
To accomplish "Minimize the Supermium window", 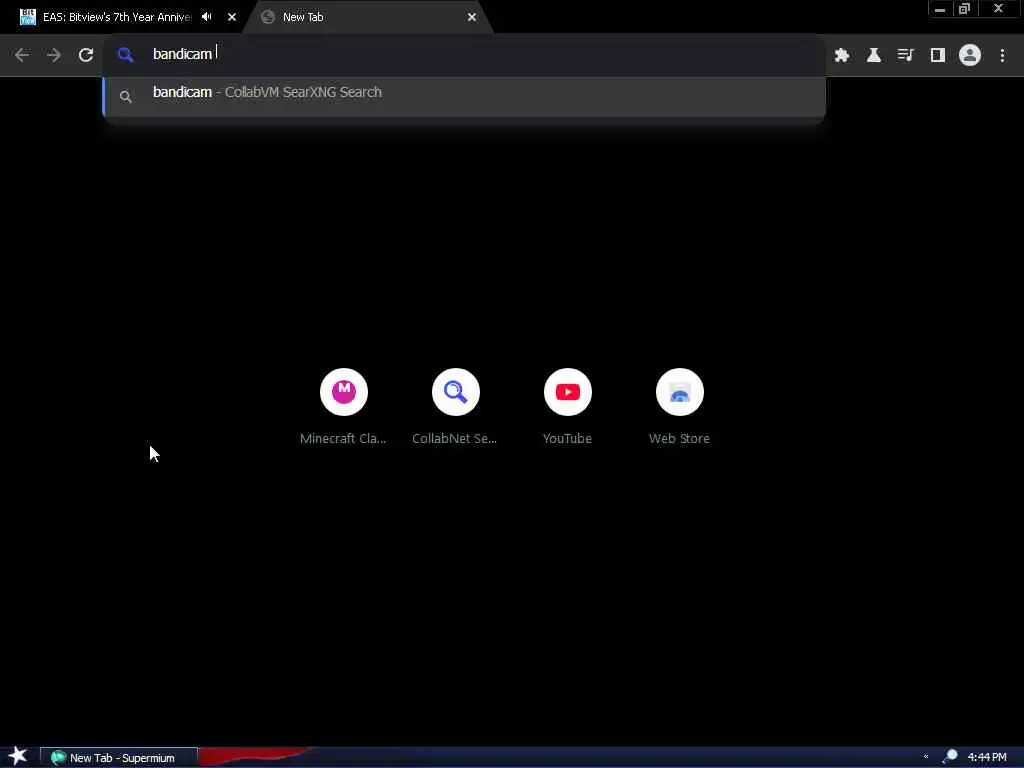I will (940, 9).
